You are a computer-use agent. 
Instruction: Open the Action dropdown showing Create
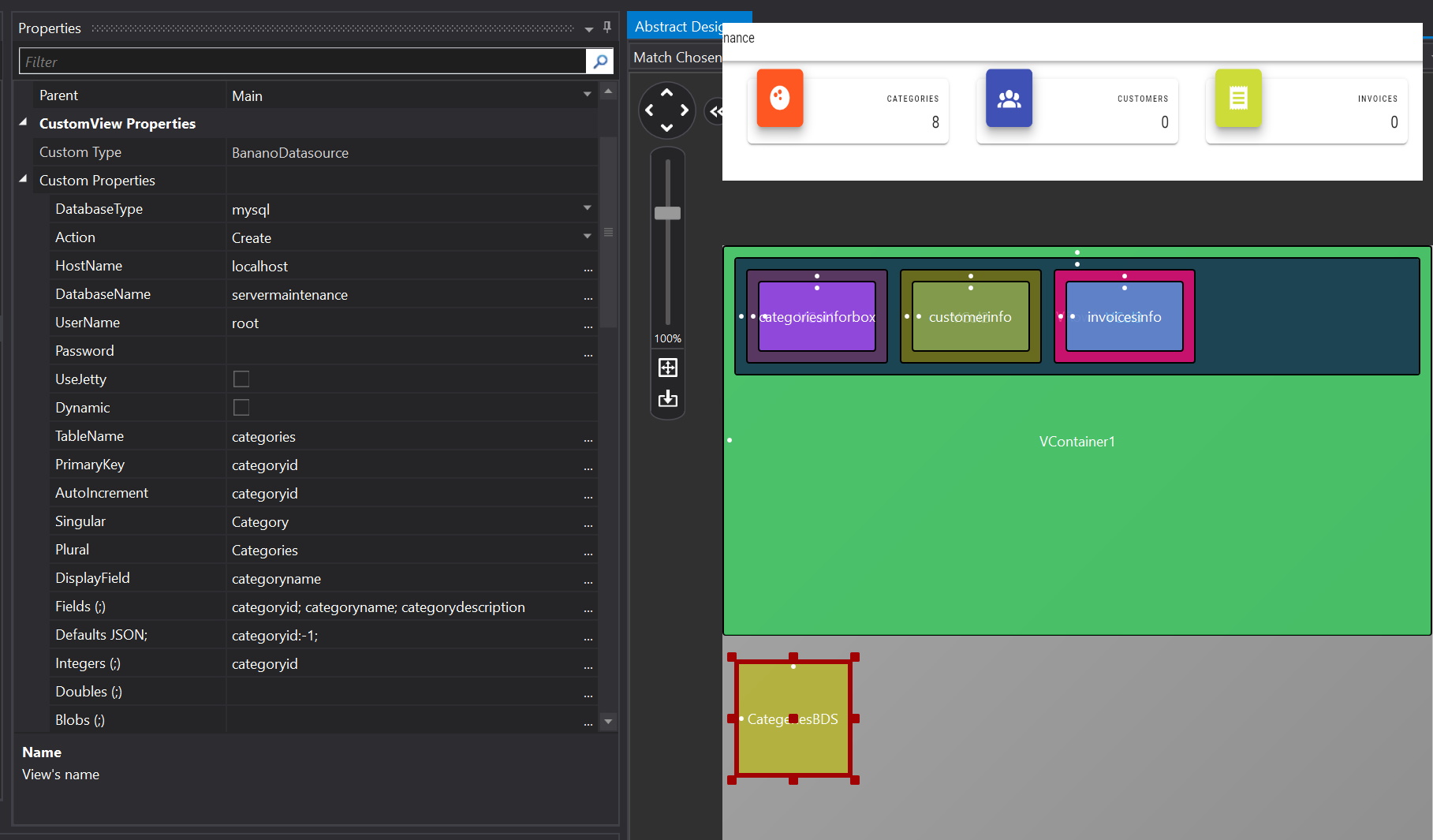pyautogui.click(x=587, y=237)
